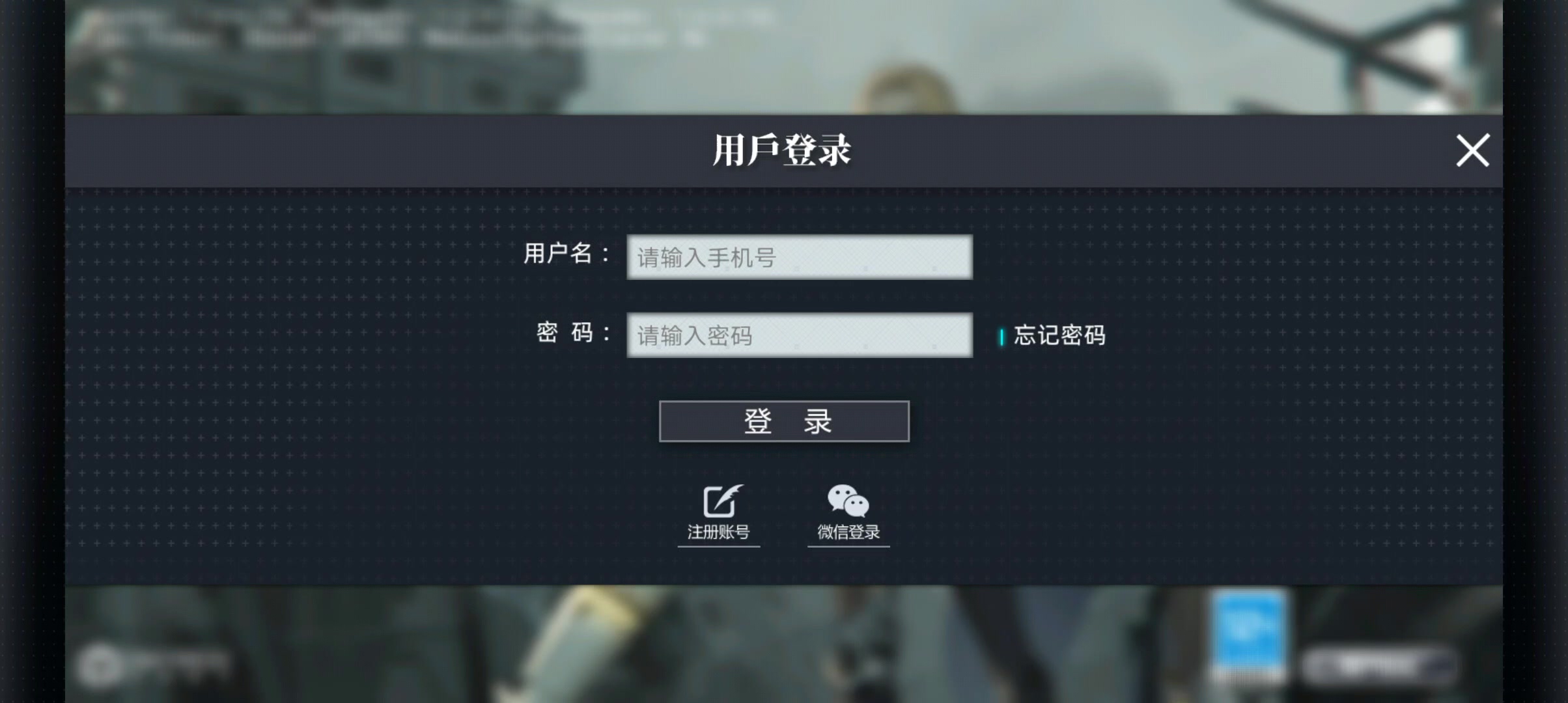This screenshot has height=703, width=1568.
Task: Close the 用户登录 dialog with the X
Action: 1472,150
